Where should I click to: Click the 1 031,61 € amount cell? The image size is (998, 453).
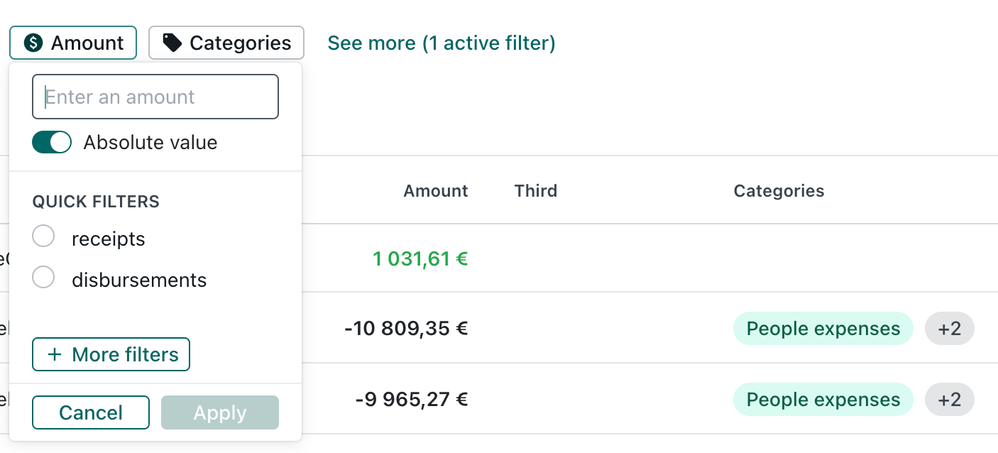(x=420, y=259)
